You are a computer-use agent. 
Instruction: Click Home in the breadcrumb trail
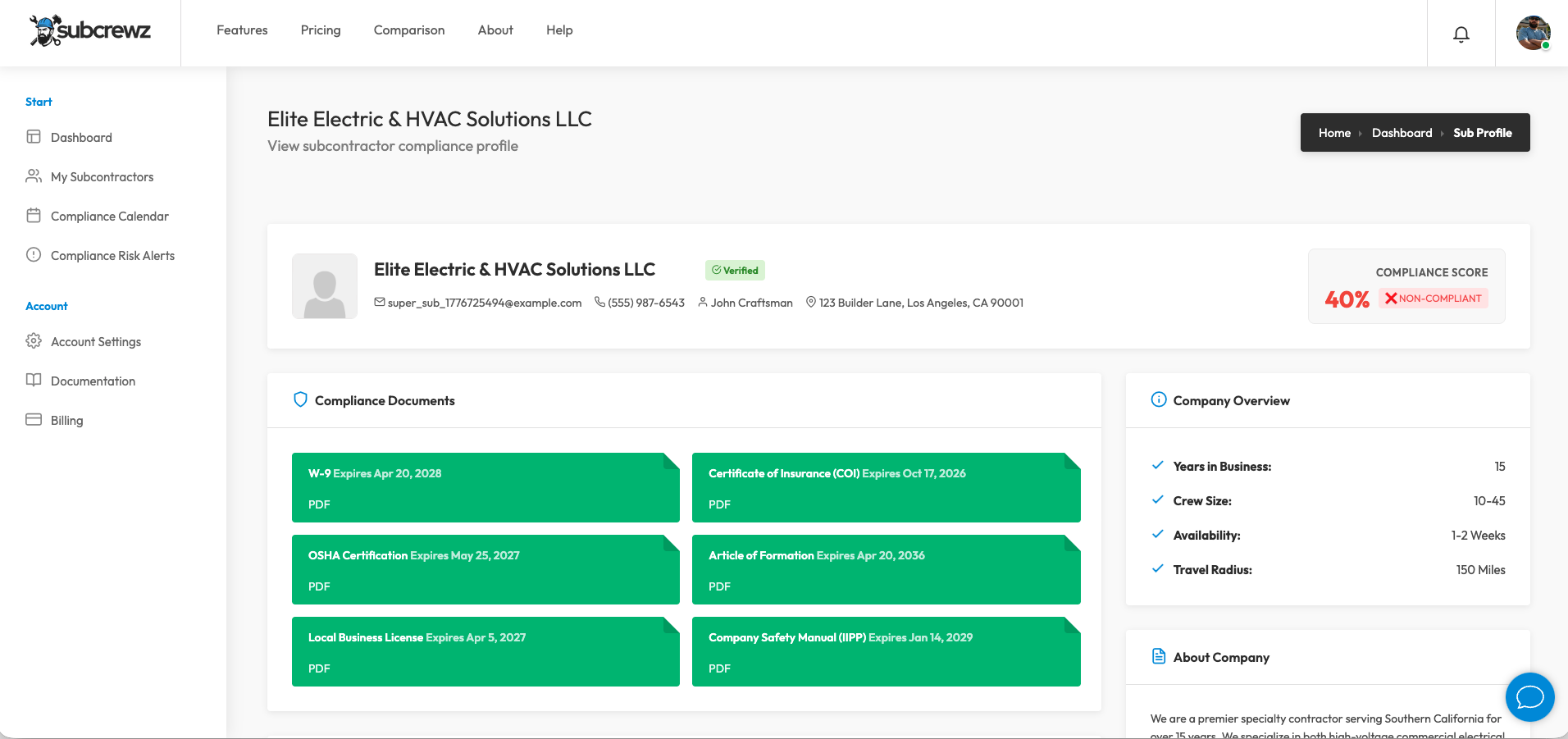(1334, 132)
